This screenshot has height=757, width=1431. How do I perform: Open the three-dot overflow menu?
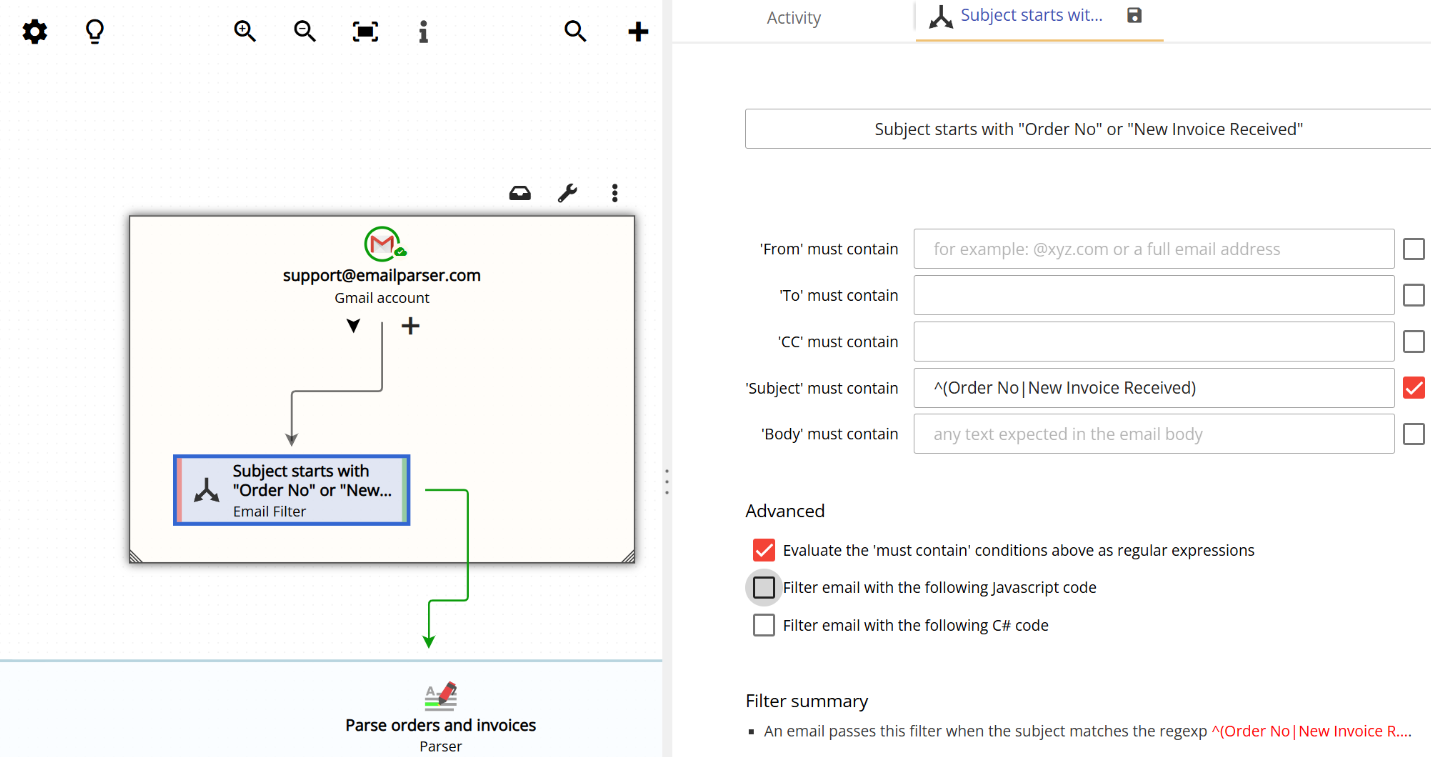(x=614, y=192)
